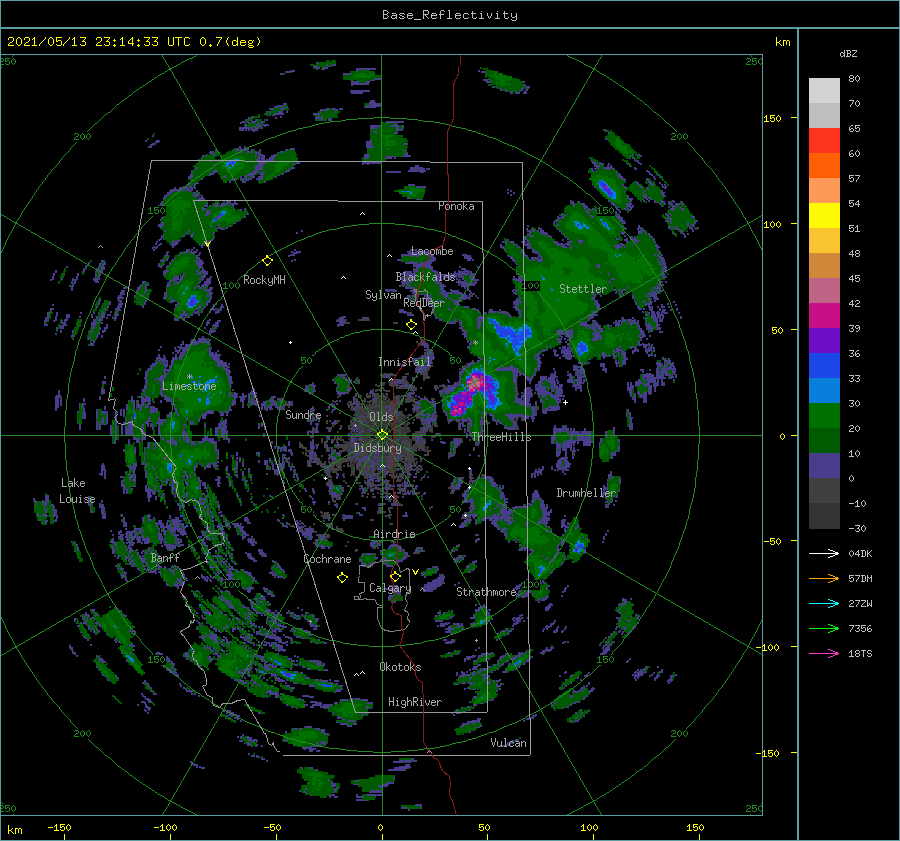This screenshot has width=900, height=841.
Task: Select the red 60-65 dBZ swatch
Action: click(824, 141)
